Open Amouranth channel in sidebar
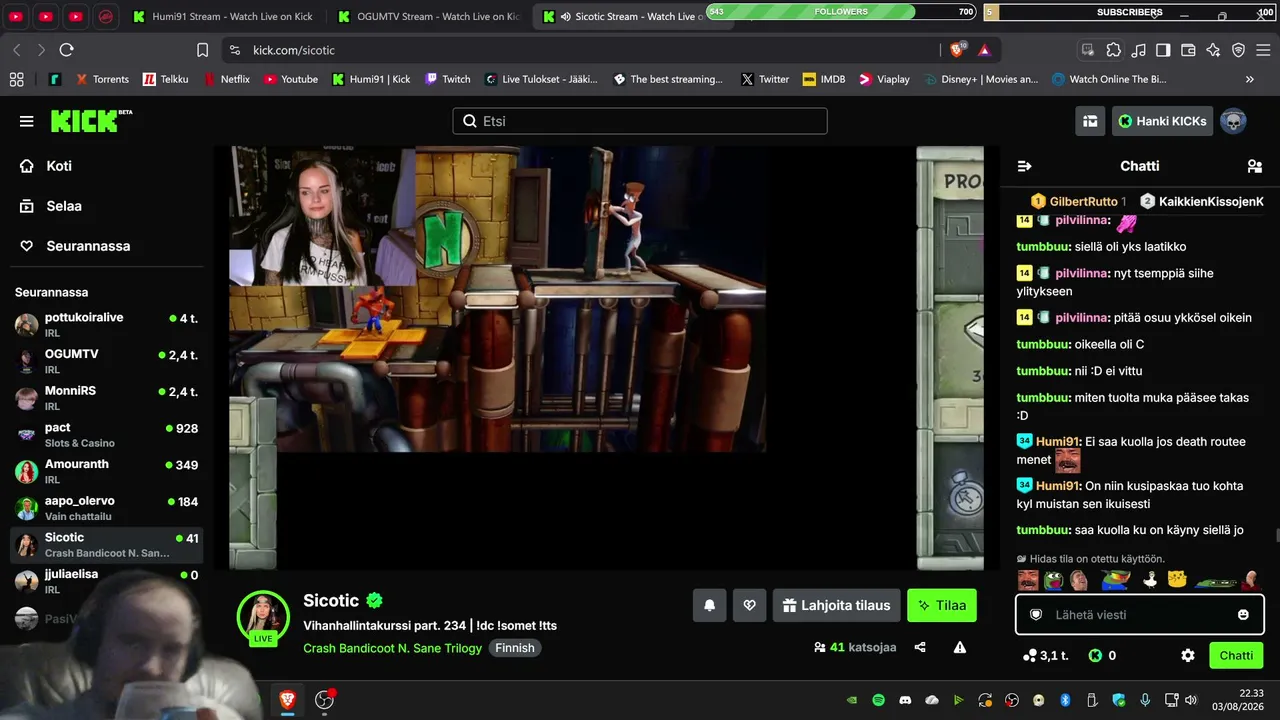Viewport: 1280px width, 720px height. (106, 471)
